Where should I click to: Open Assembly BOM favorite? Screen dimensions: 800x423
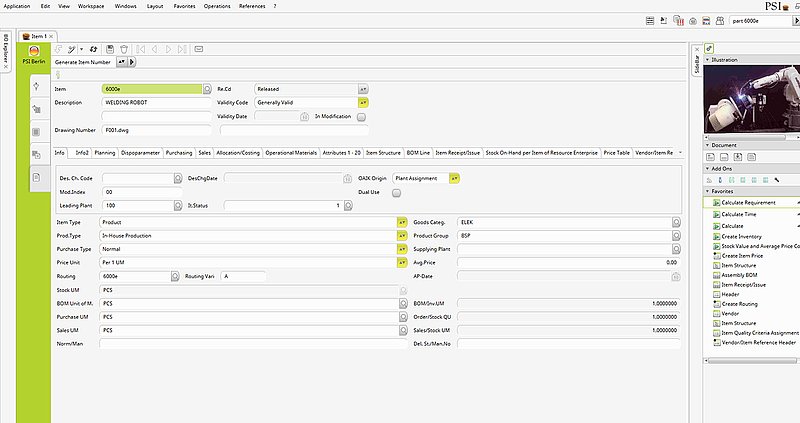point(739,275)
